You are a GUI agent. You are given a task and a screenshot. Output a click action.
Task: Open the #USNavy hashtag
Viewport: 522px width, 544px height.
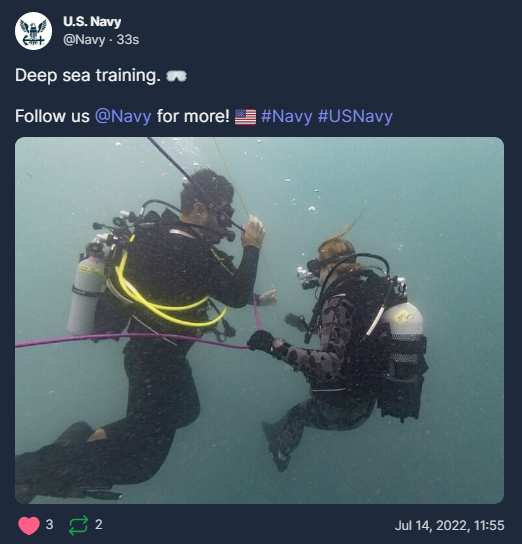[355, 116]
